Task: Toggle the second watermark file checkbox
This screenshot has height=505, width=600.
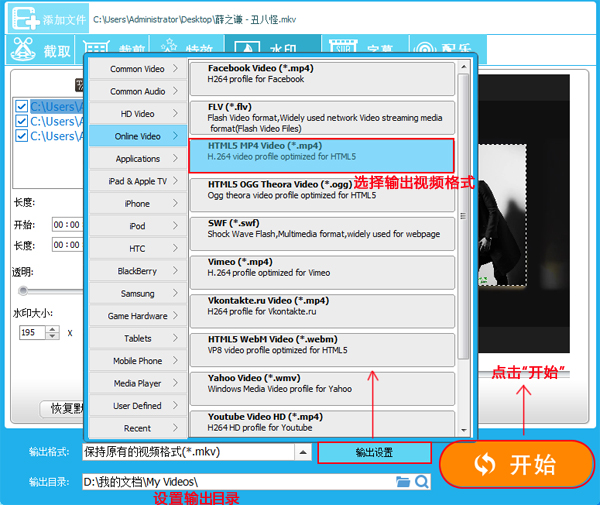Action: (22, 122)
